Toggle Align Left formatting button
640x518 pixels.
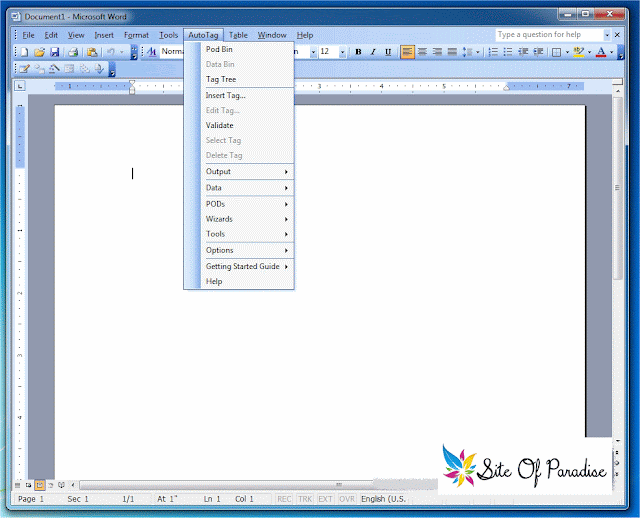(x=407, y=52)
